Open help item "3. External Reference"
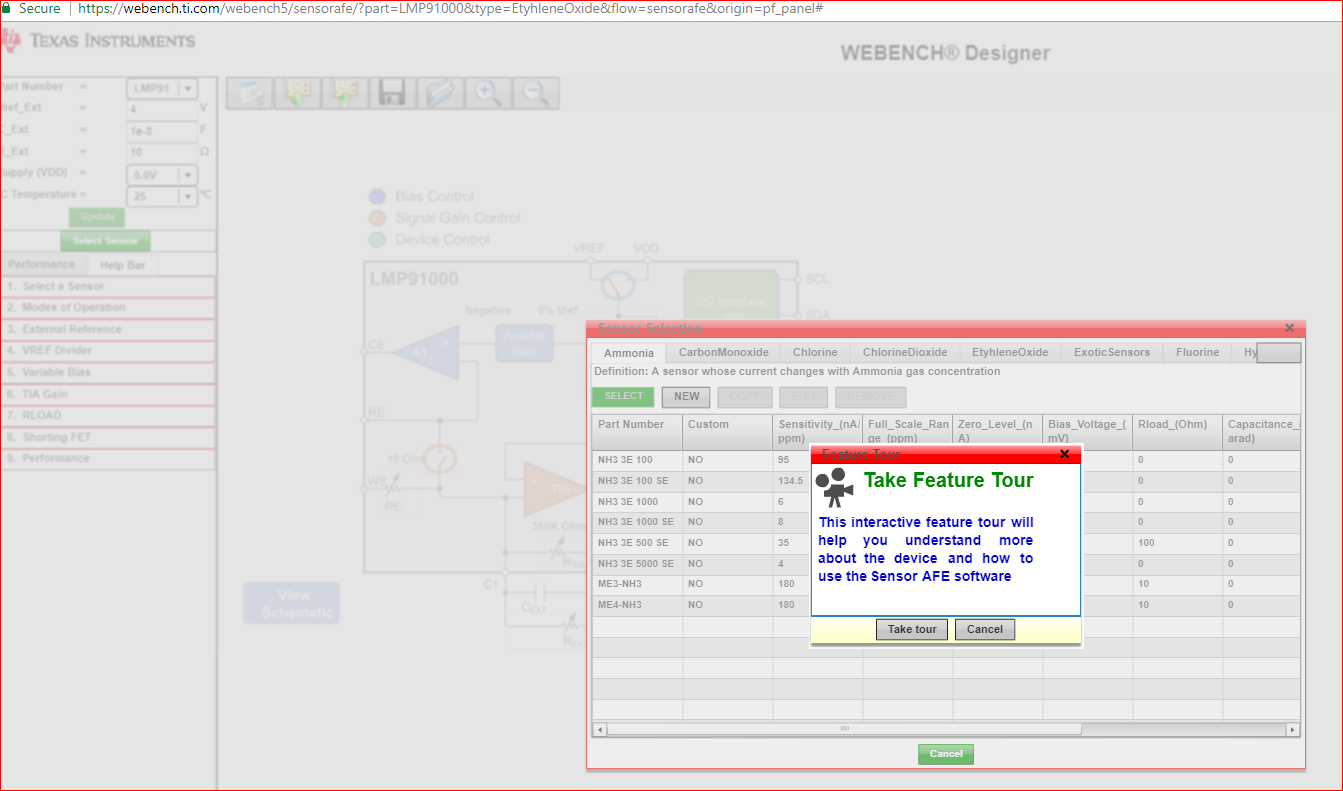Image resolution: width=1343 pixels, height=791 pixels. [x=108, y=330]
